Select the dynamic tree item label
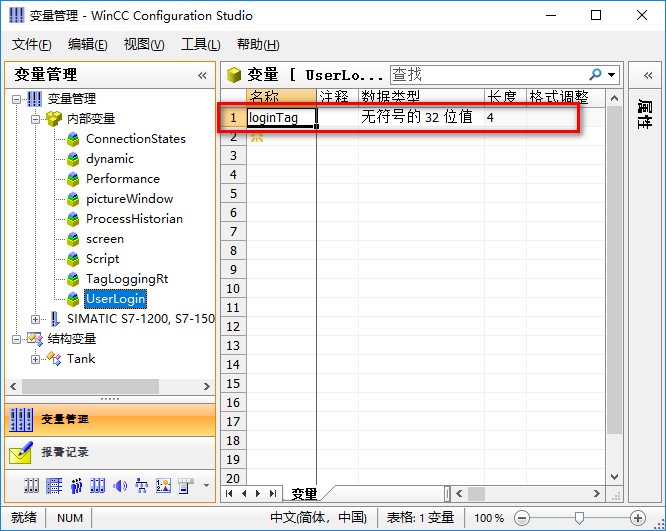 [x=110, y=159]
